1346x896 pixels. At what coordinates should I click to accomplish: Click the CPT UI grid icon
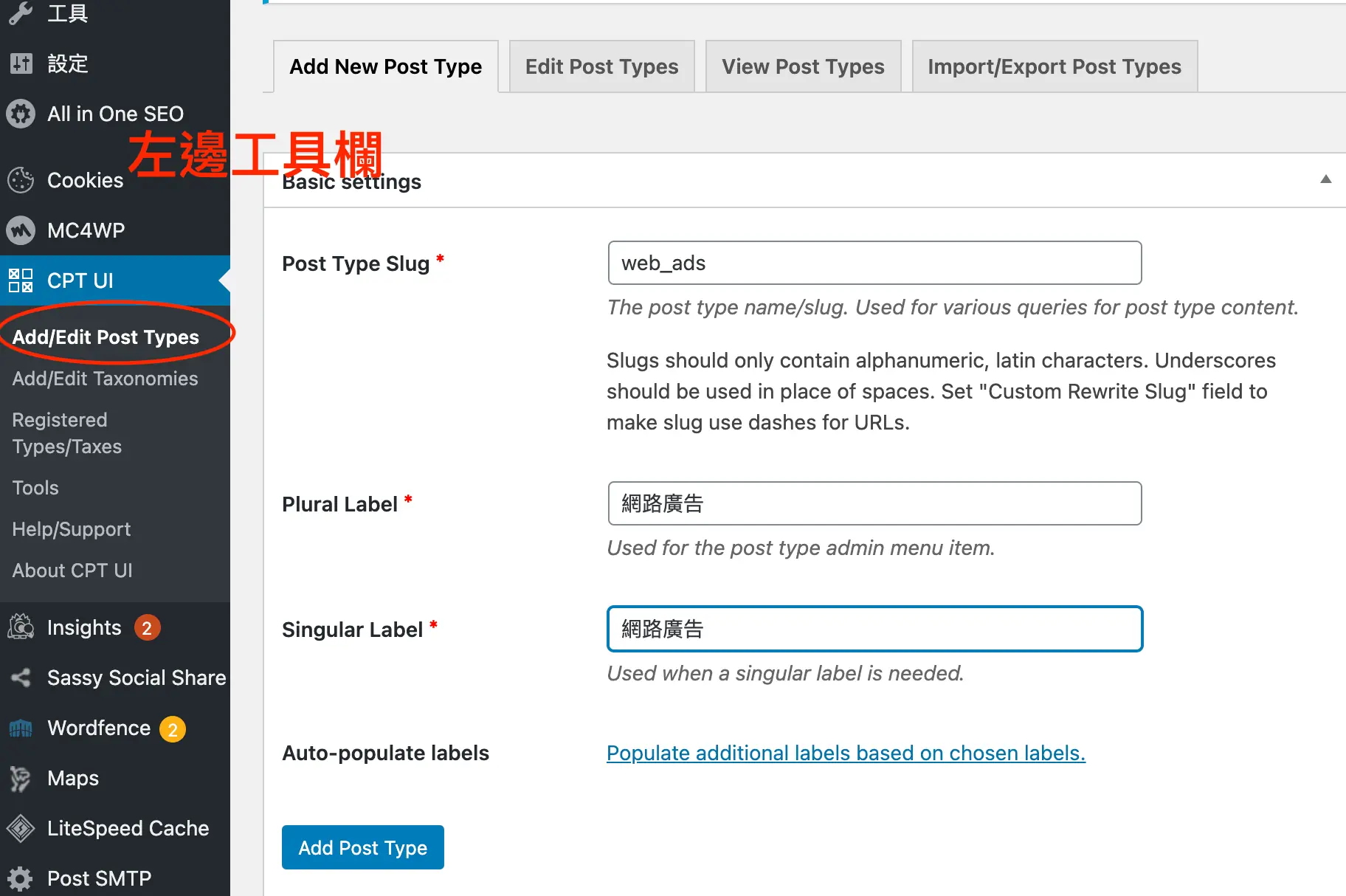pyautogui.click(x=21, y=280)
